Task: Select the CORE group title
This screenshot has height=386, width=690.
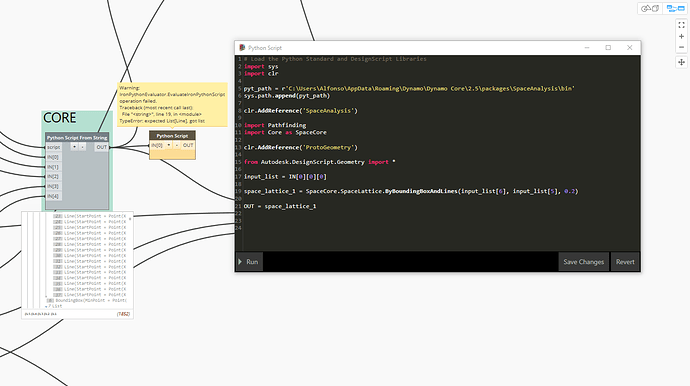Action: pyautogui.click(x=59, y=118)
